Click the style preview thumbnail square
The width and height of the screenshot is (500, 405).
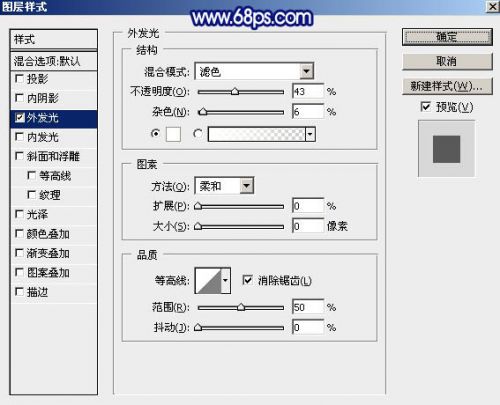(x=446, y=149)
